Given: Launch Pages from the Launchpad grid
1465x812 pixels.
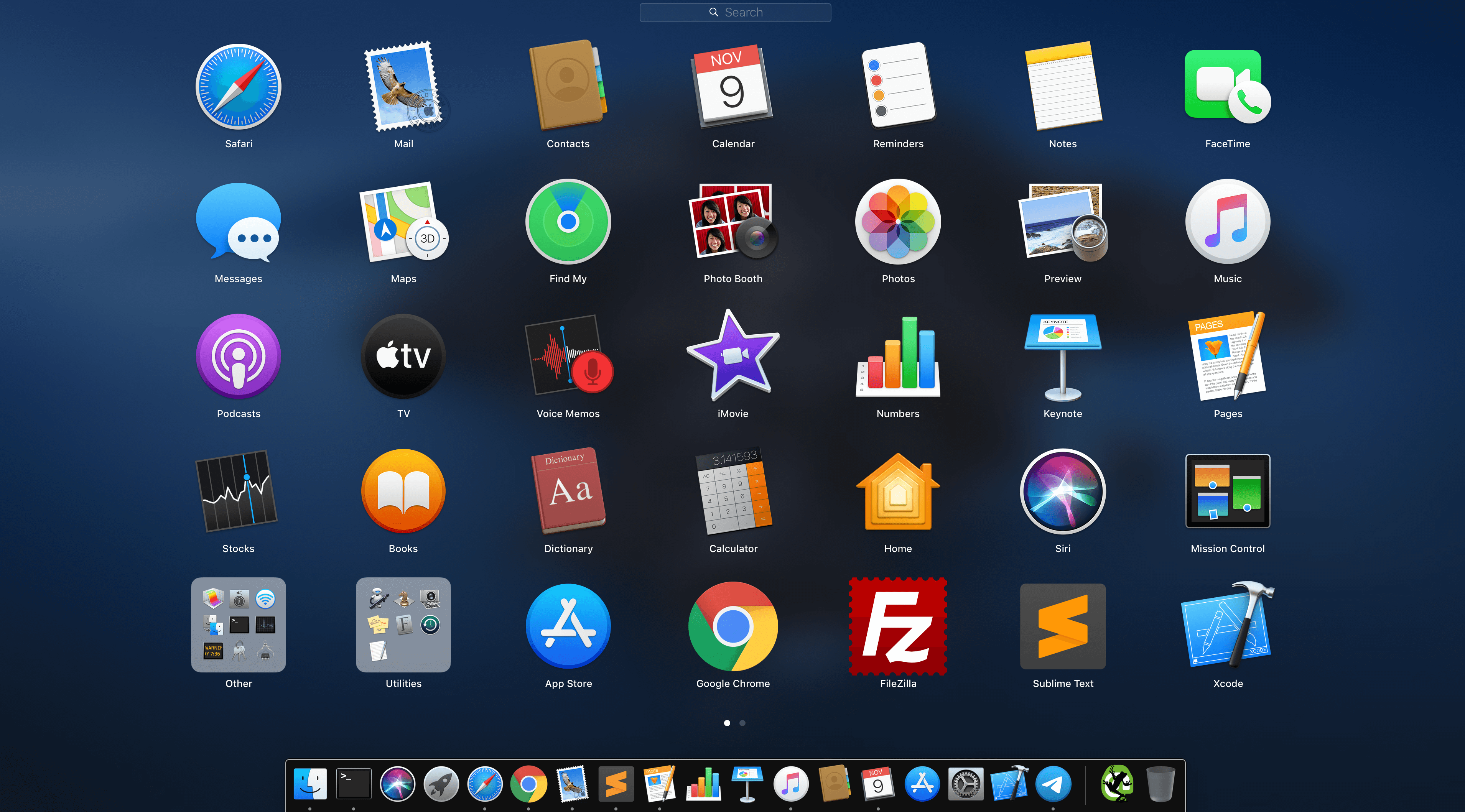Looking at the screenshot, I should click(x=1228, y=355).
